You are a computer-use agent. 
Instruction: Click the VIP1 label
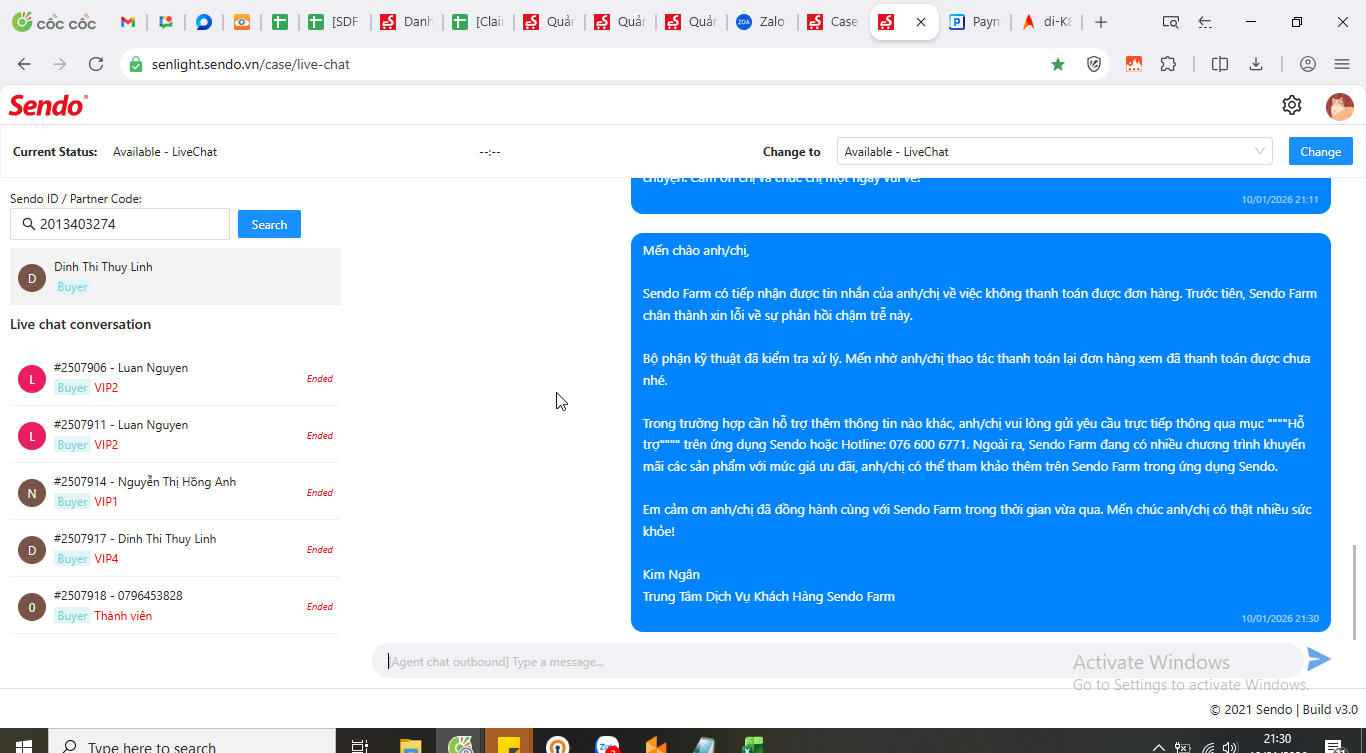click(106, 501)
